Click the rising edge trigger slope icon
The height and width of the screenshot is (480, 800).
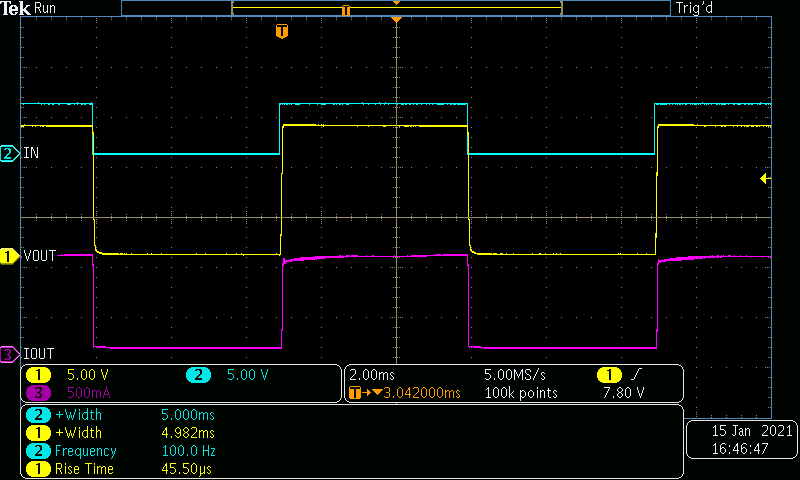point(636,375)
